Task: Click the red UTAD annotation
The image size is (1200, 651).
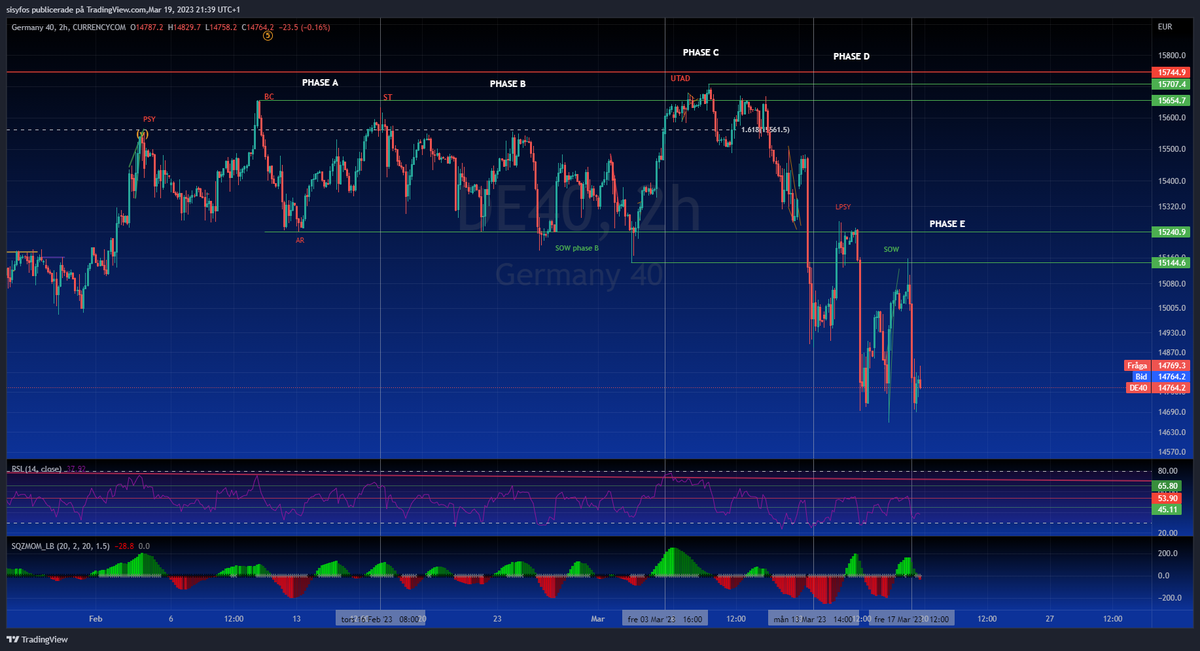Action: [x=680, y=78]
